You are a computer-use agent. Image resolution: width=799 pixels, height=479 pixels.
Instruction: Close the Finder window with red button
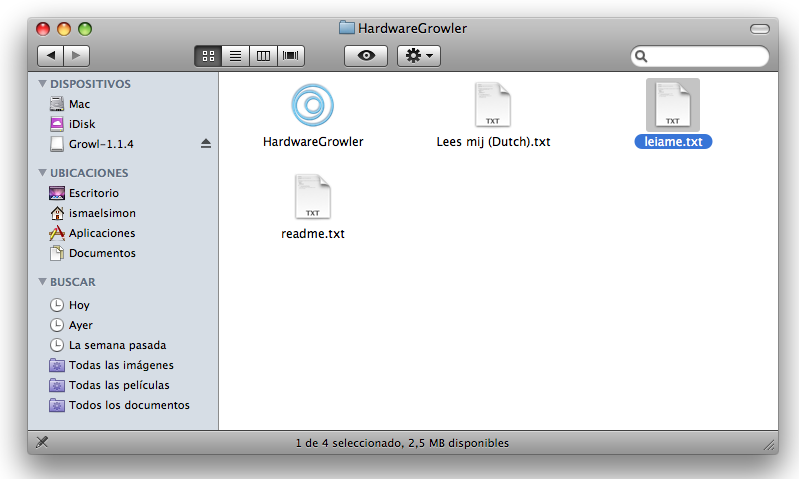coord(43,29)
